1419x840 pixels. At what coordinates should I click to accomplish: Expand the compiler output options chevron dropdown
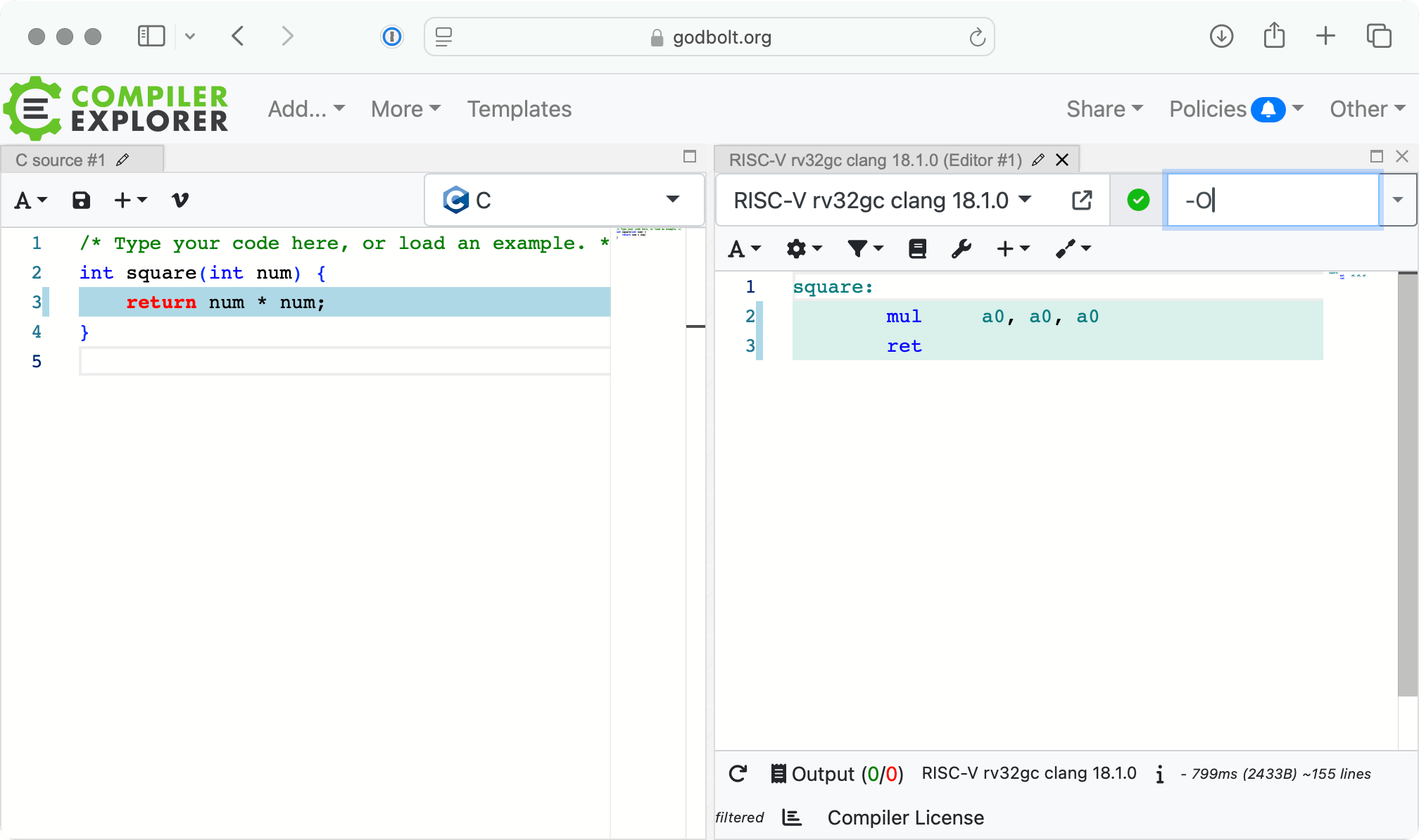click(x=1398, y=200)
